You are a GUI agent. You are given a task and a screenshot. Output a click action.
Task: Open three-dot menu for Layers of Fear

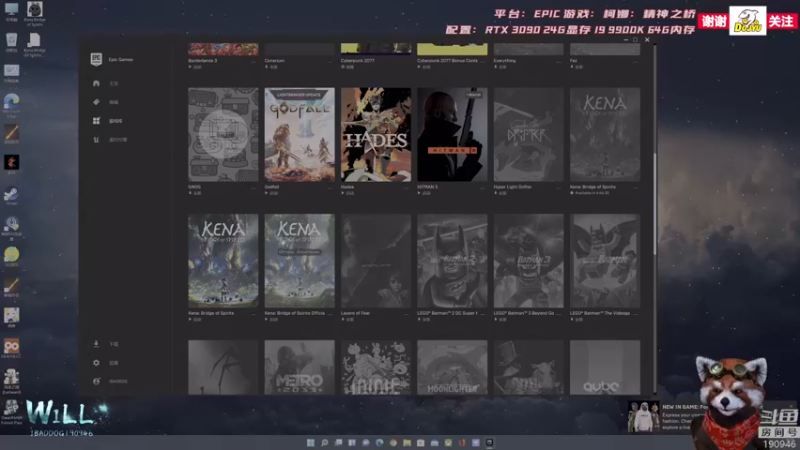[x=407, y=313]
